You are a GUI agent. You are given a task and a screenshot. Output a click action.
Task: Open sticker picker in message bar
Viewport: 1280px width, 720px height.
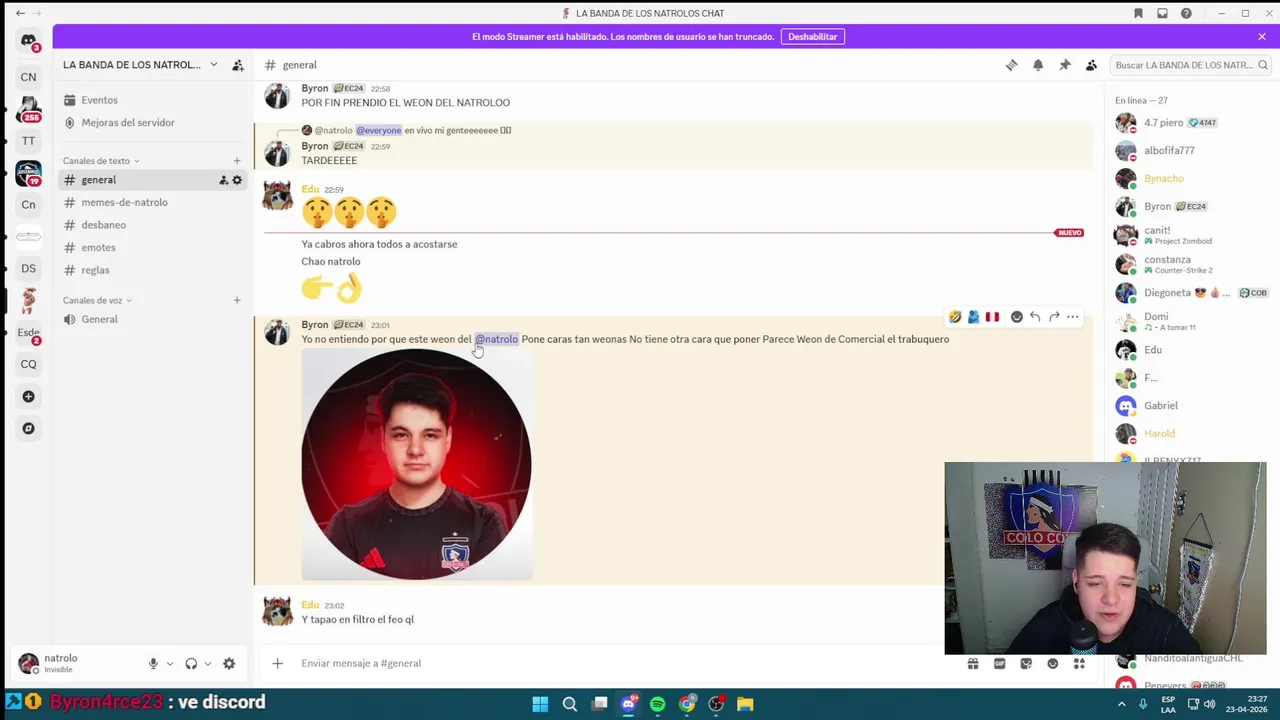[1026, 663]
